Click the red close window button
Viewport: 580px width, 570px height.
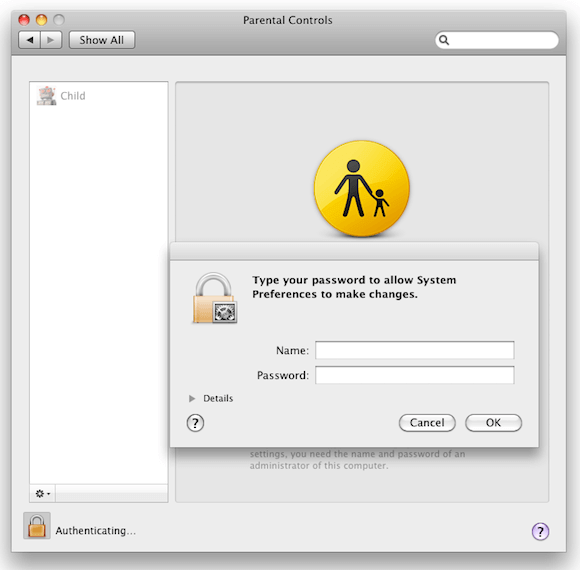[24, 20]
